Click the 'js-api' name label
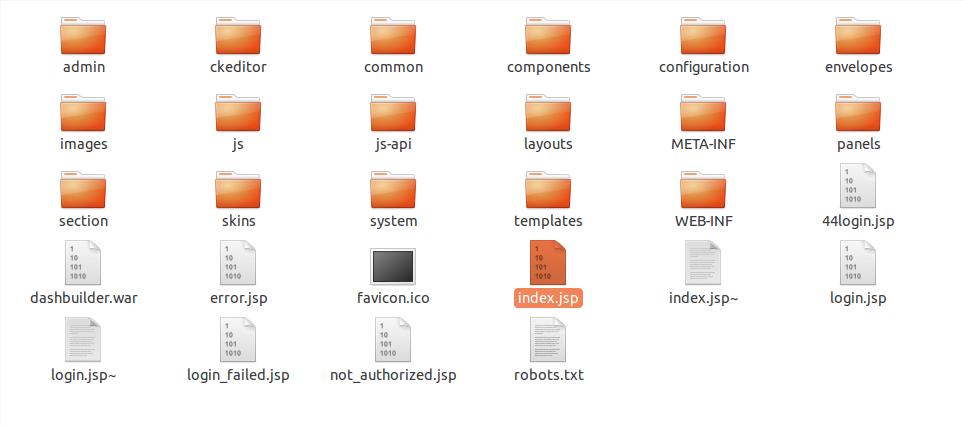Viewport: 963px width, 426px height. (x=393, y=145)
